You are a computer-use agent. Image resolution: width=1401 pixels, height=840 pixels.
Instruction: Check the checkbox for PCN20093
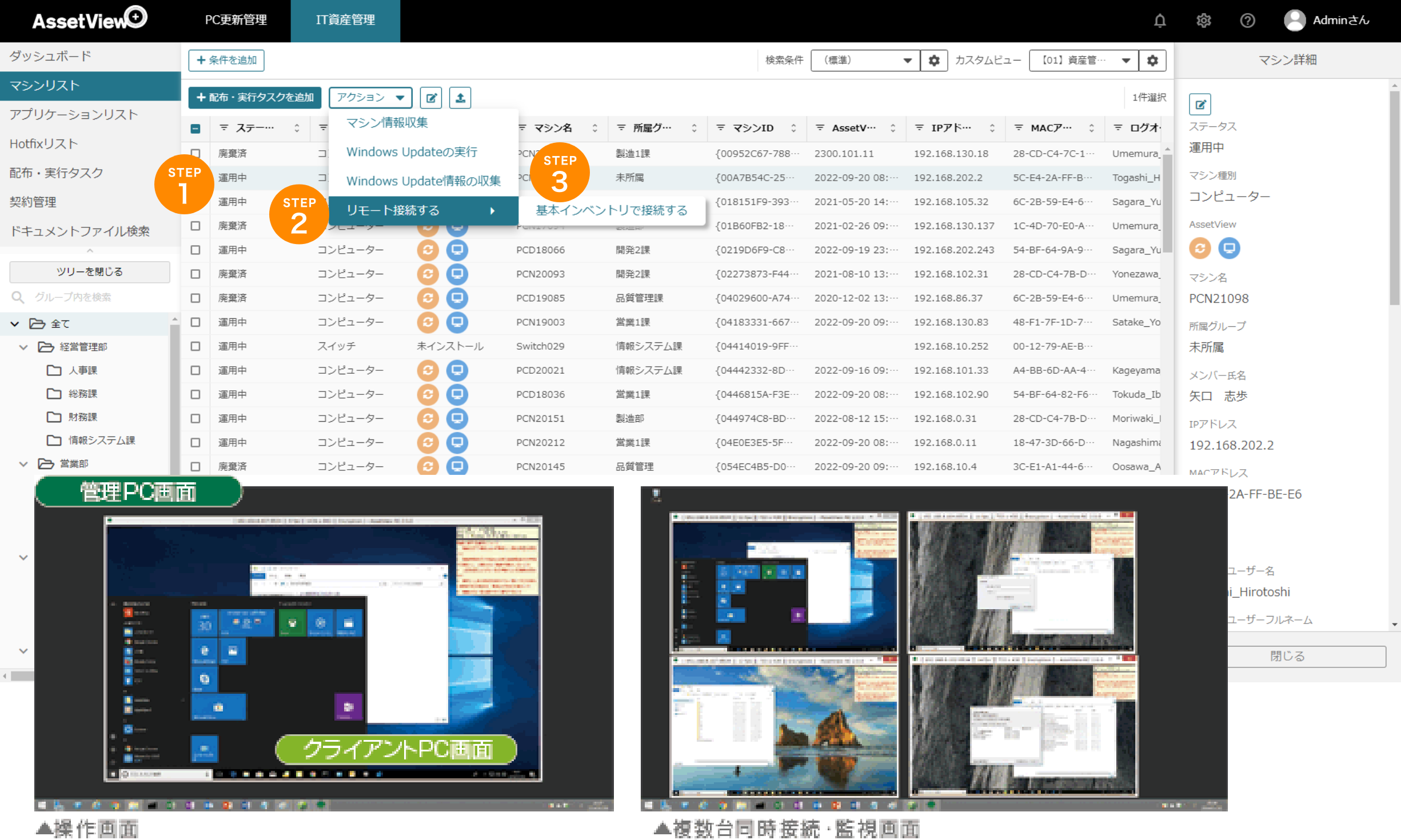(x=195, y=274)
